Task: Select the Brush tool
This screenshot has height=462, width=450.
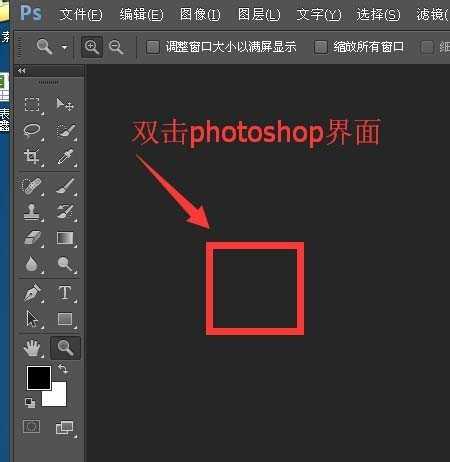Action: point(65,186)
